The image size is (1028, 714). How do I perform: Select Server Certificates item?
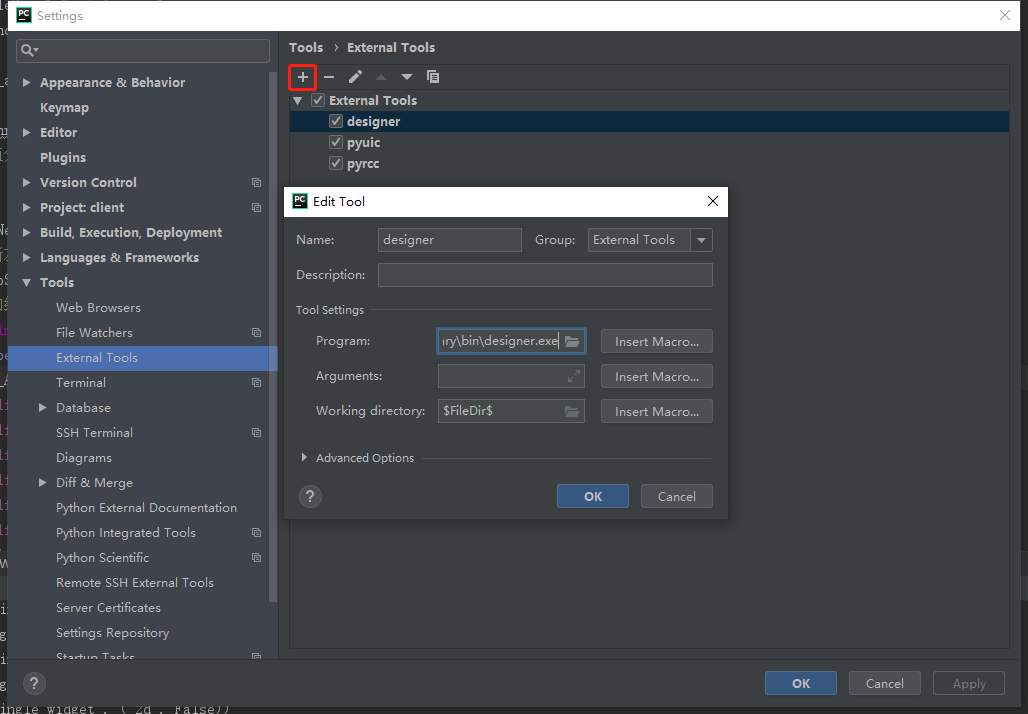pyautogui.click(x=108, y=608)
